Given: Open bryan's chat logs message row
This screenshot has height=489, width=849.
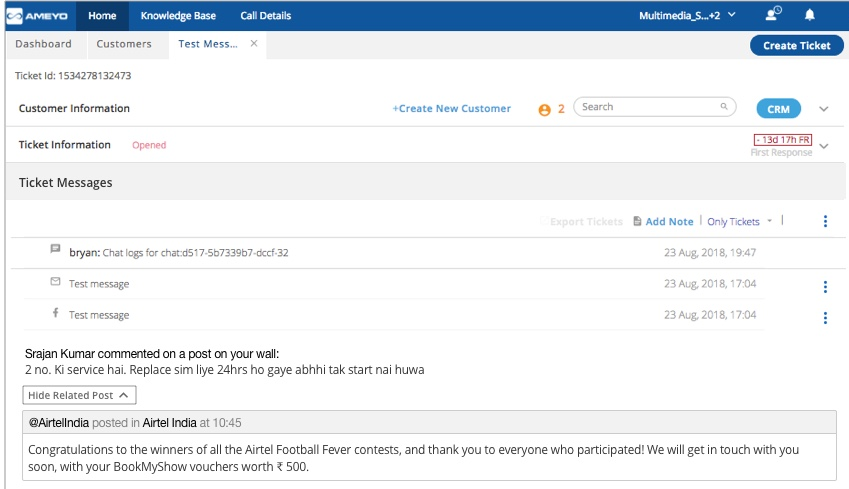Looking at the screenshot, I should pyautogui.click(x=428, y=252).
